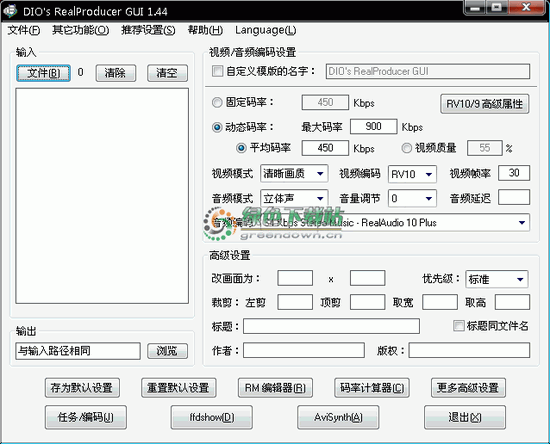Click the 清除 button
550x444 pixels.
coord(116,73)
